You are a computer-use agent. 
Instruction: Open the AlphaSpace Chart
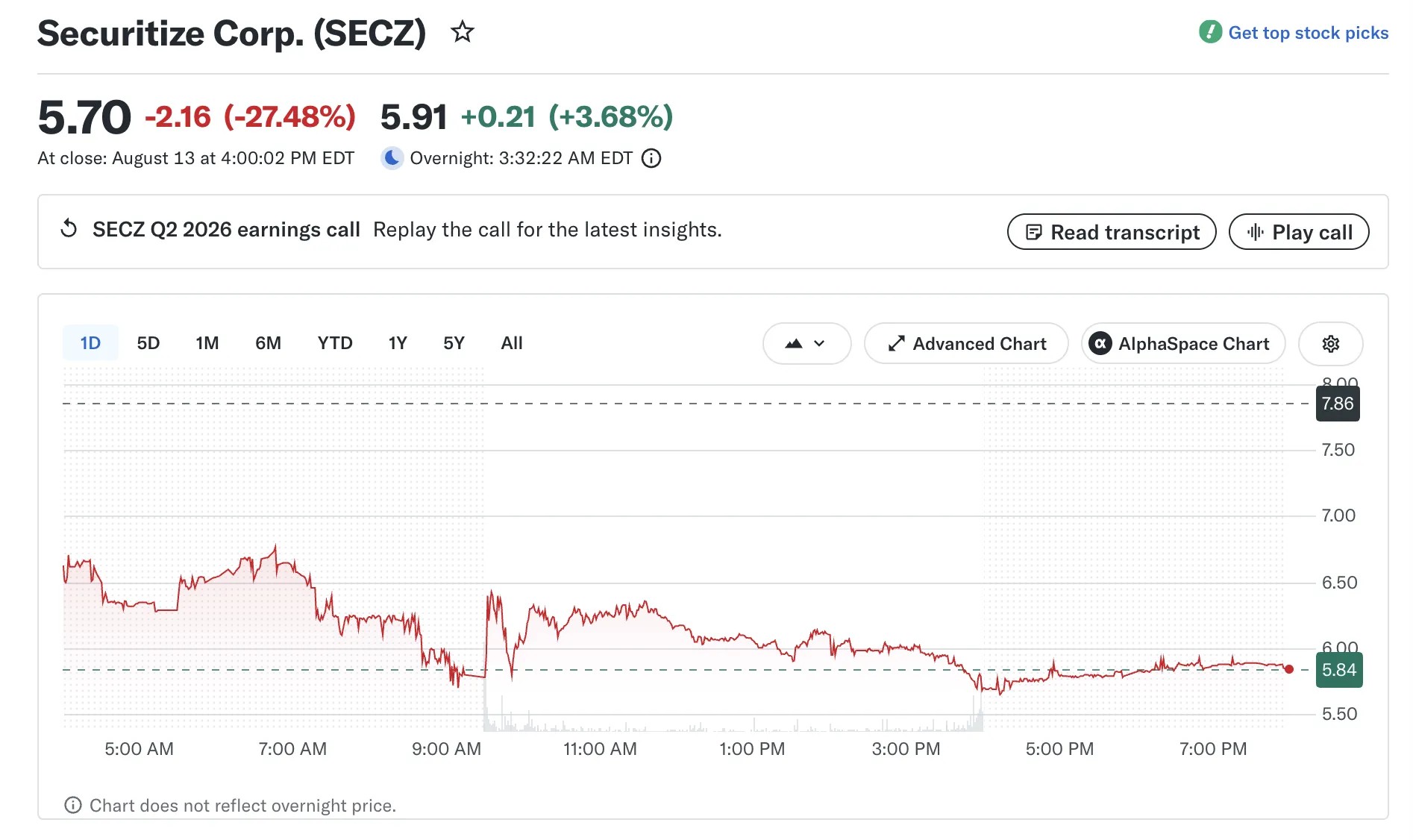pos(1183,343)
